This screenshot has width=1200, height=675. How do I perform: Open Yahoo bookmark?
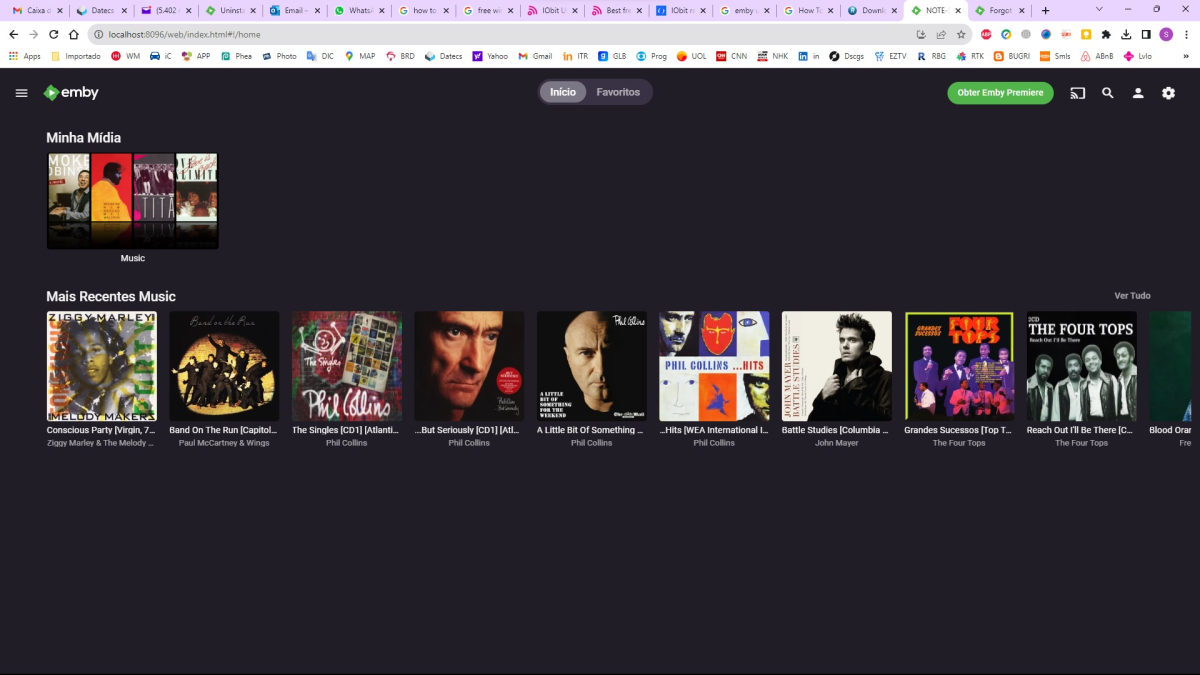click(x=490, y=56)
